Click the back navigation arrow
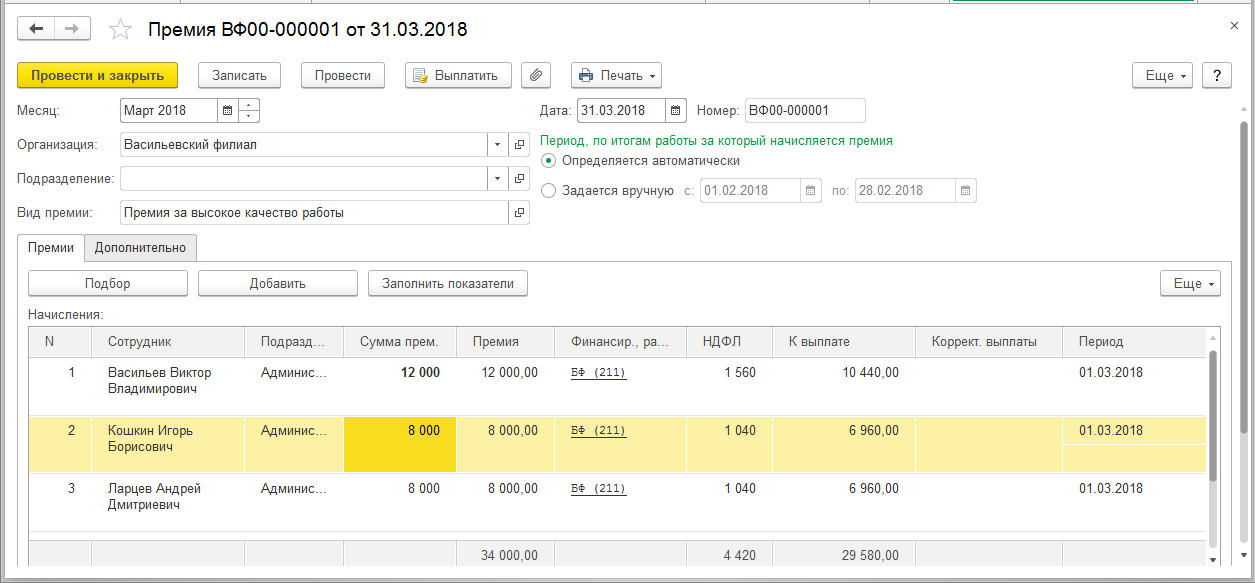 click(x=37, y=29)
